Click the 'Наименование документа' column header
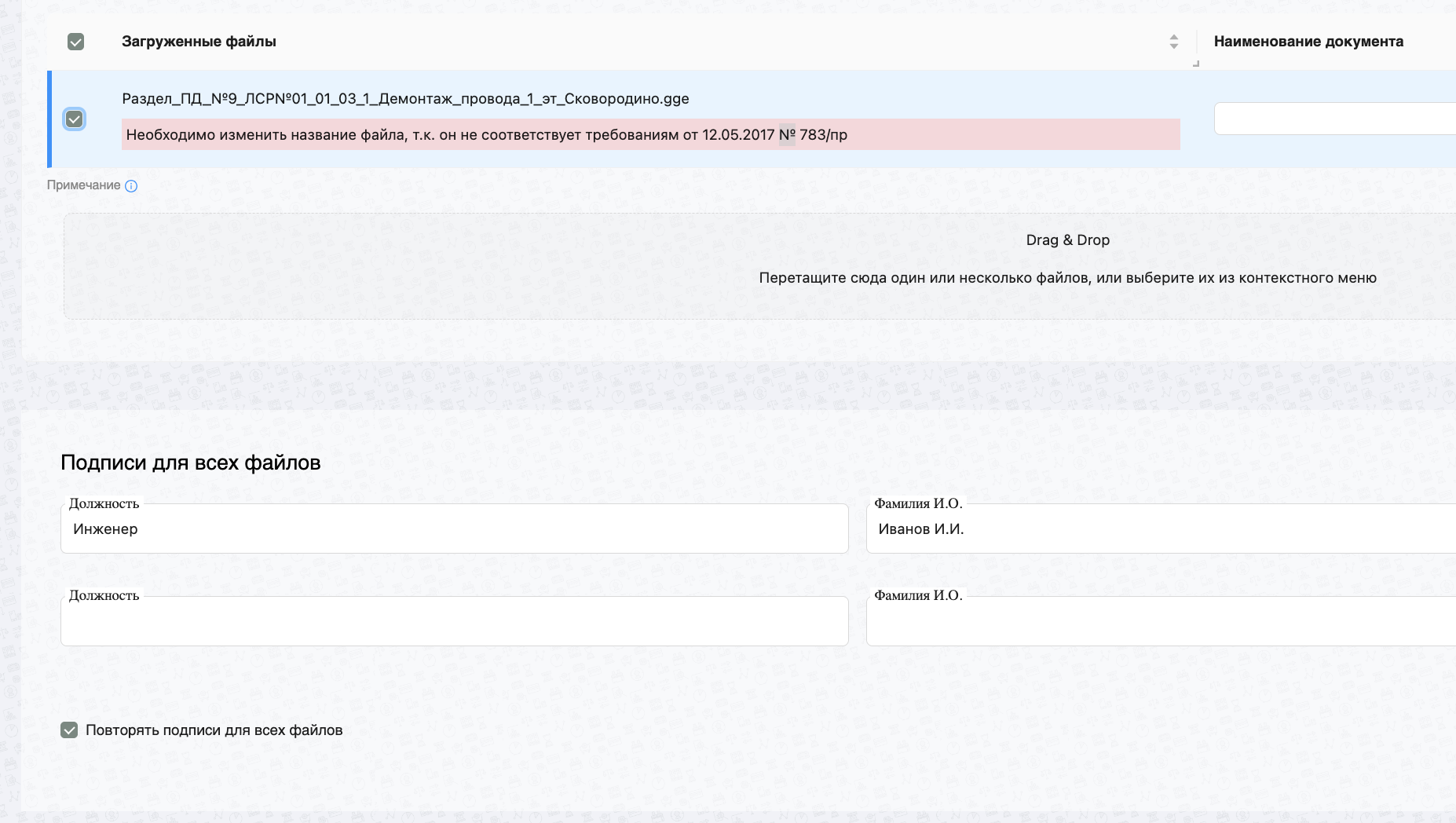 click(x=1308, y=42)
